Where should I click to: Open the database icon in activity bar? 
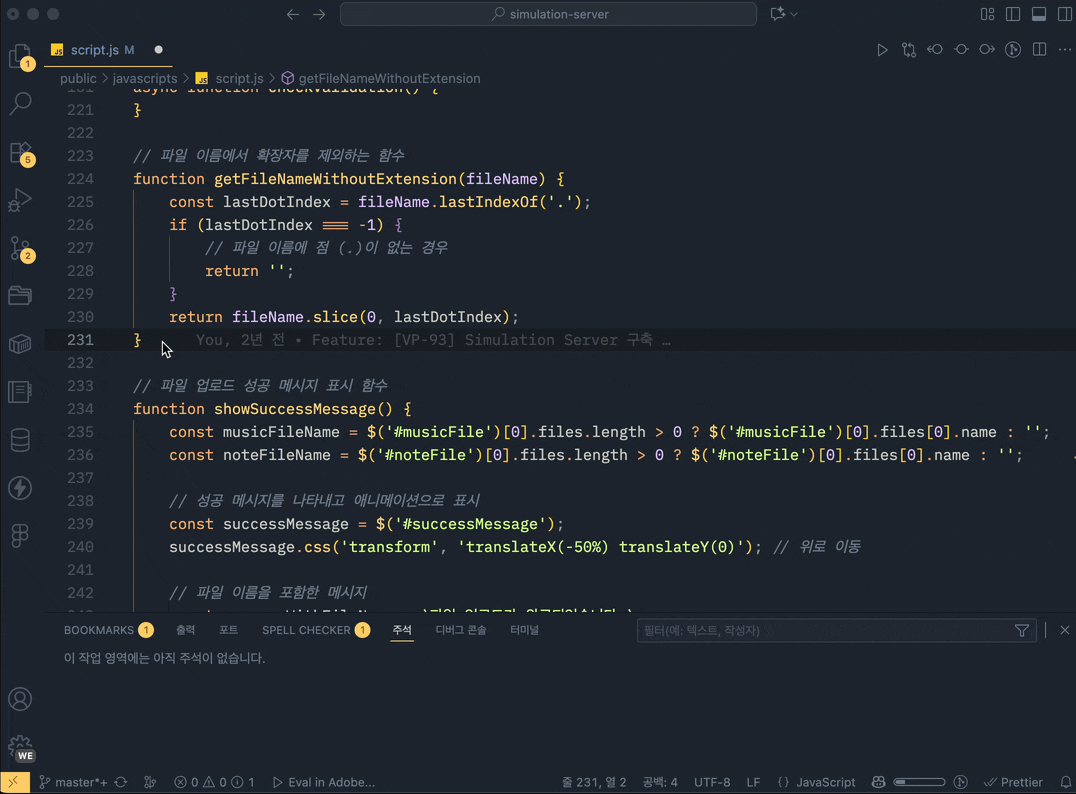[x=20, y=440]
